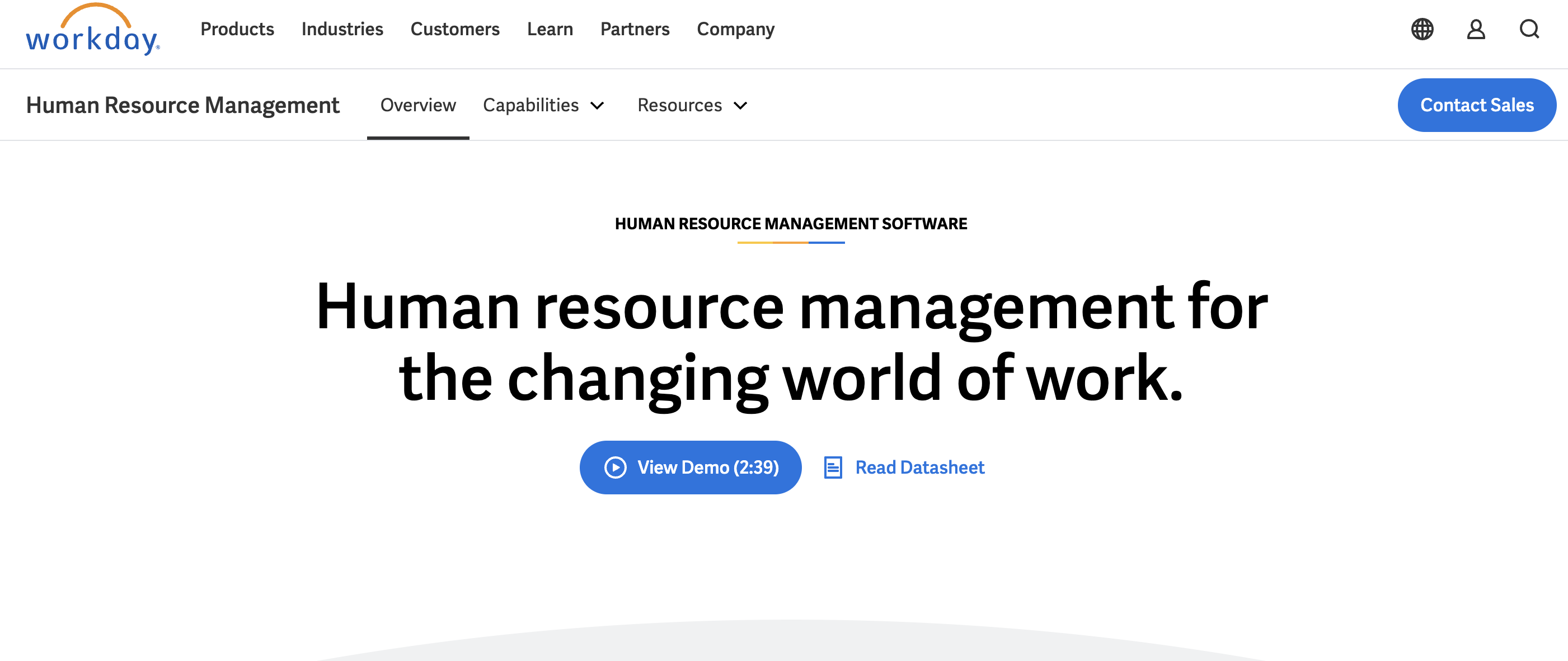Open the language selector globe icon
This screenshot has width=1568, height=661.
tap(1422, 29)
